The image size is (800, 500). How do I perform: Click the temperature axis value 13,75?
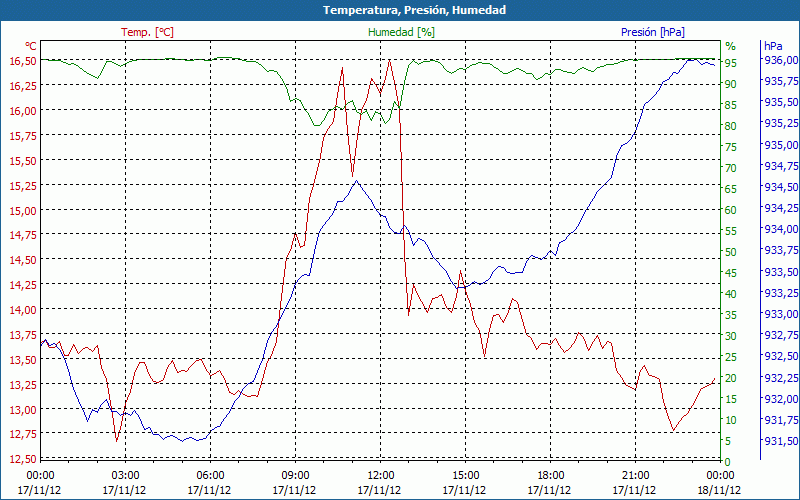point(23,335)
